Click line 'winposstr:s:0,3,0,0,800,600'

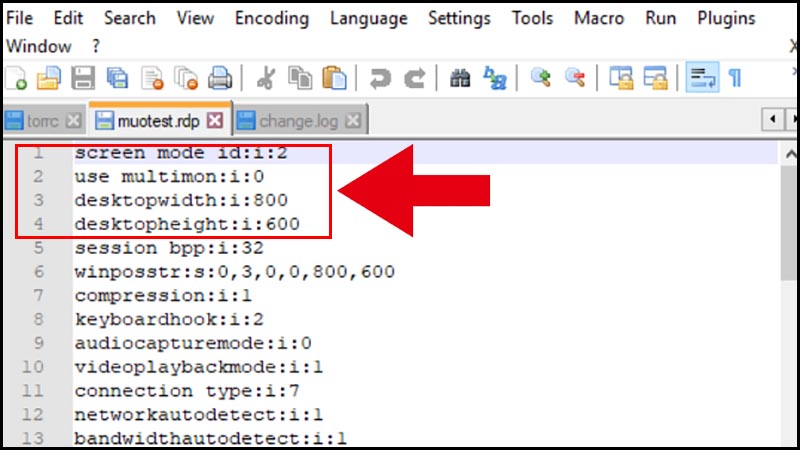[x=235, y=271]
